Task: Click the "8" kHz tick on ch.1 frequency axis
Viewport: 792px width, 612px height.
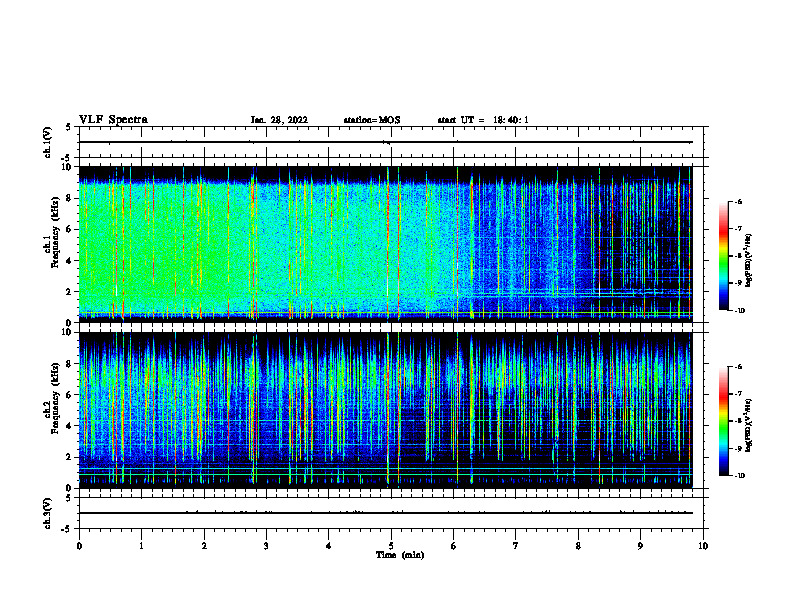Action: pyautogui.click(x=70, y=198)
